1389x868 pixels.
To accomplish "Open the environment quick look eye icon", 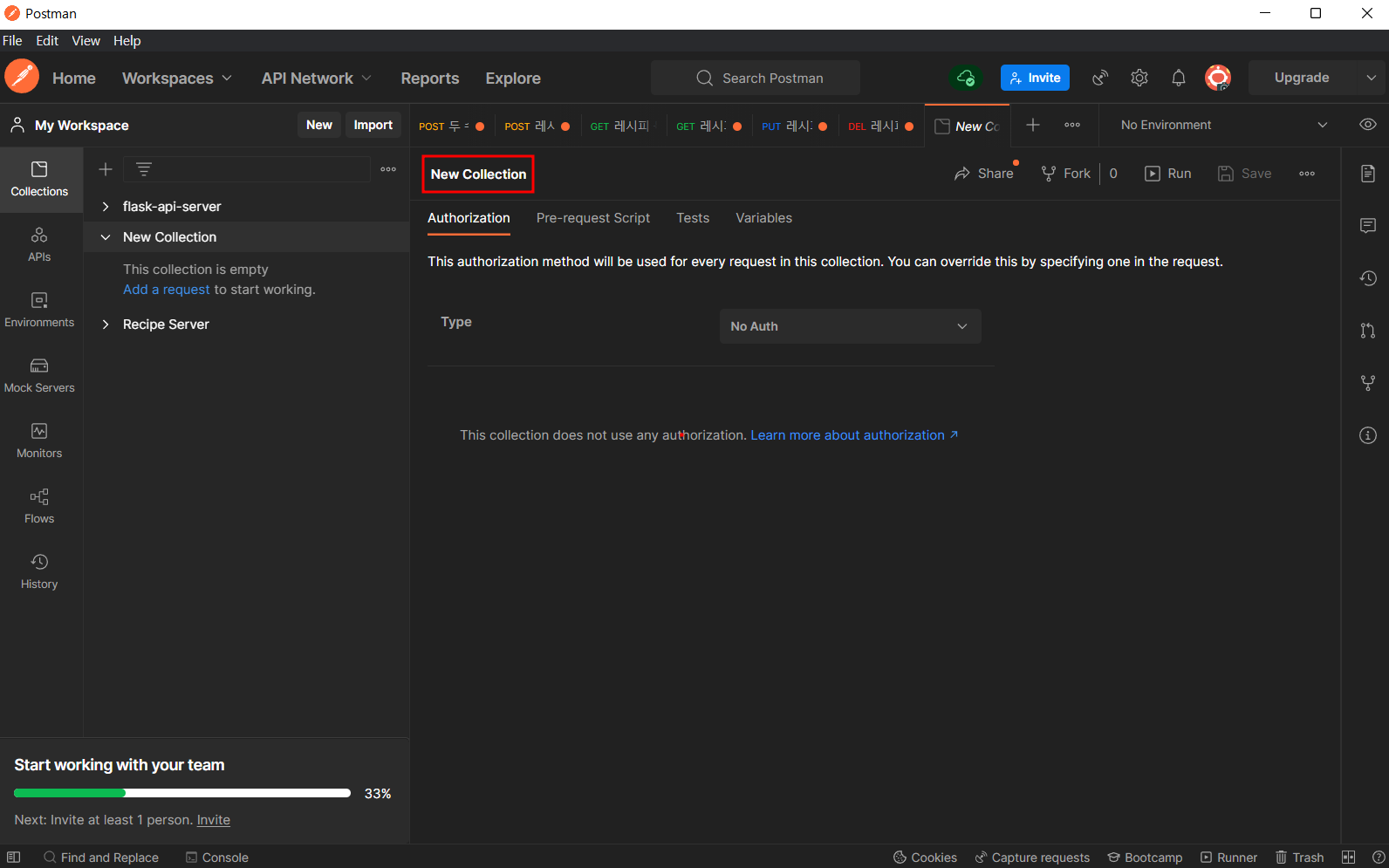I will (1368, 125).
